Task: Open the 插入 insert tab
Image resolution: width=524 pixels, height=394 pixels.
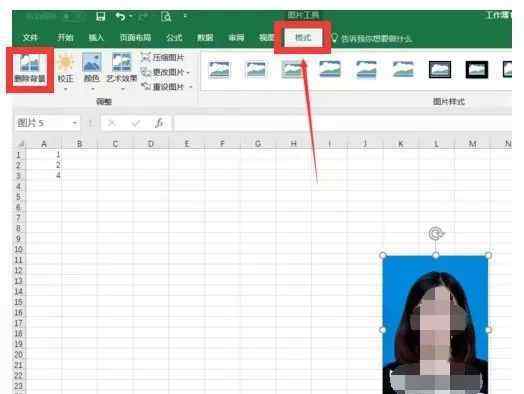Action: tap(96, 37)
